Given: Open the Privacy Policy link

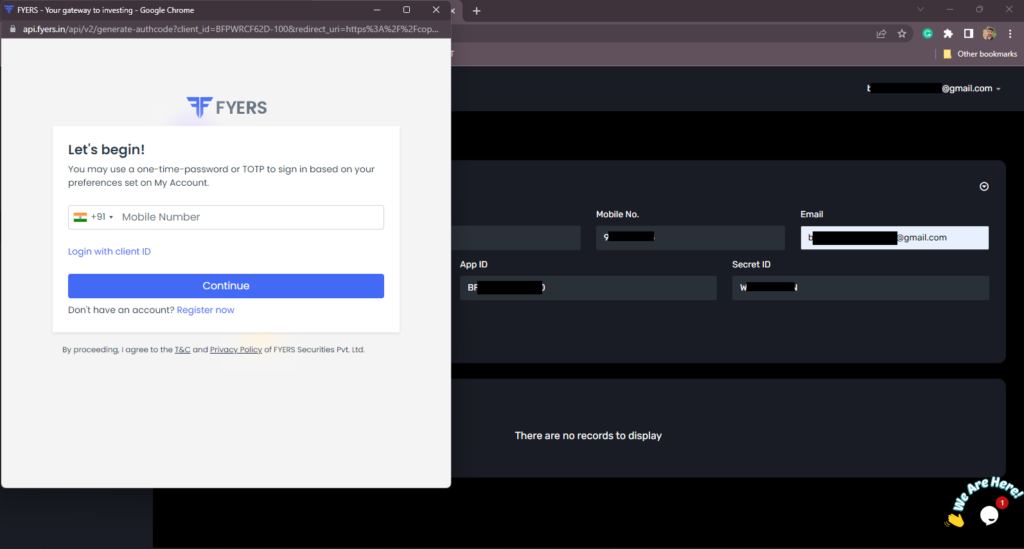Looking at the screenshot, I should point(236,350).
